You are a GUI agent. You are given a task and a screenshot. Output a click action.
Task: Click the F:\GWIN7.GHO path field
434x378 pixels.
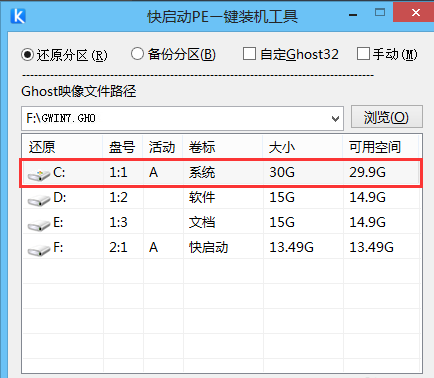(x=182, y=119)
